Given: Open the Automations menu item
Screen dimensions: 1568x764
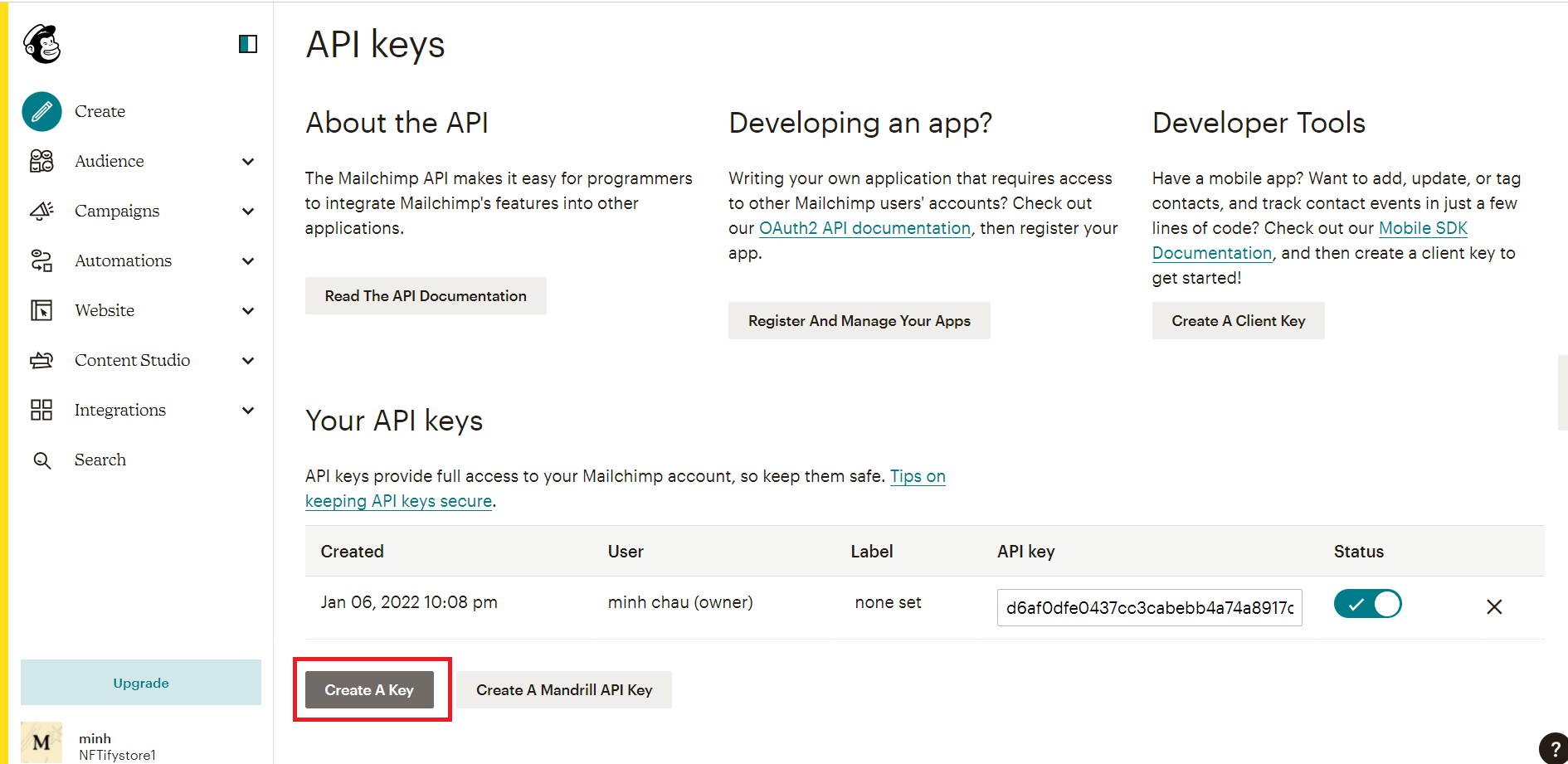Looking at the screenshot, I should tap(123, 260).
